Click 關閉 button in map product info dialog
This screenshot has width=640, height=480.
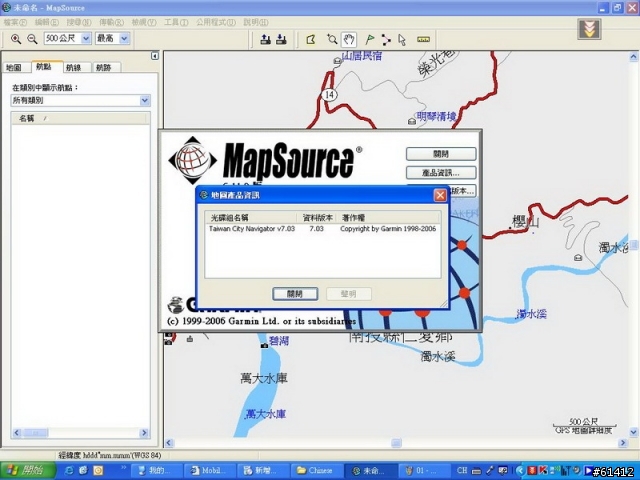pyautogui.click(x=295, y=294)
